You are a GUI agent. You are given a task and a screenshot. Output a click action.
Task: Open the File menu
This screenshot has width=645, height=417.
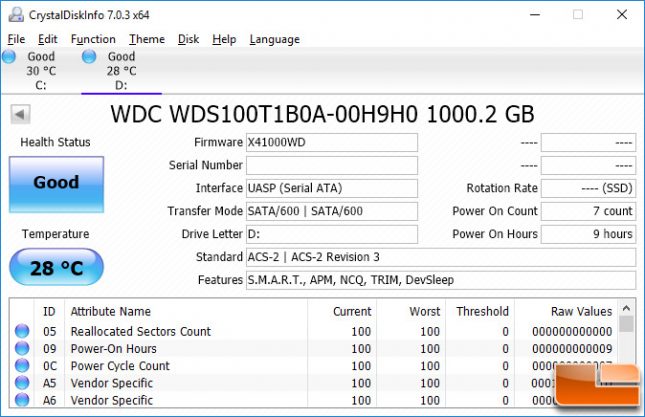(x=16, y=39)
